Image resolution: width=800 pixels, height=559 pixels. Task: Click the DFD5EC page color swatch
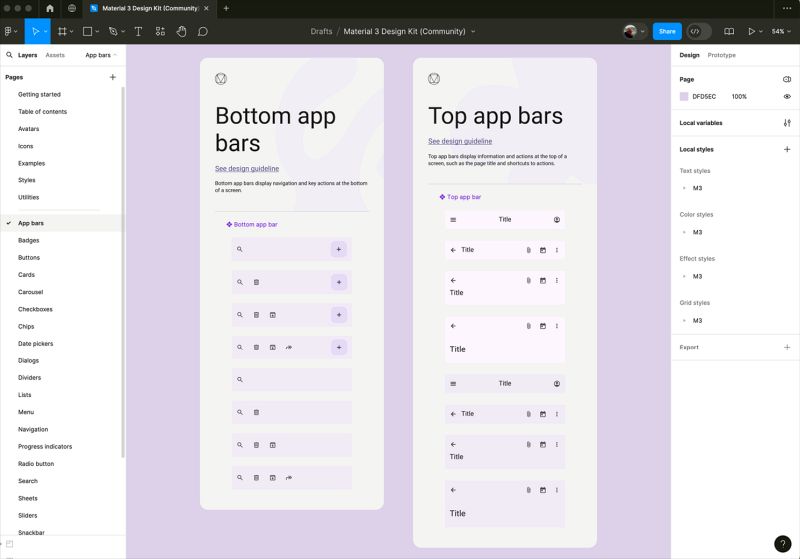684,96
